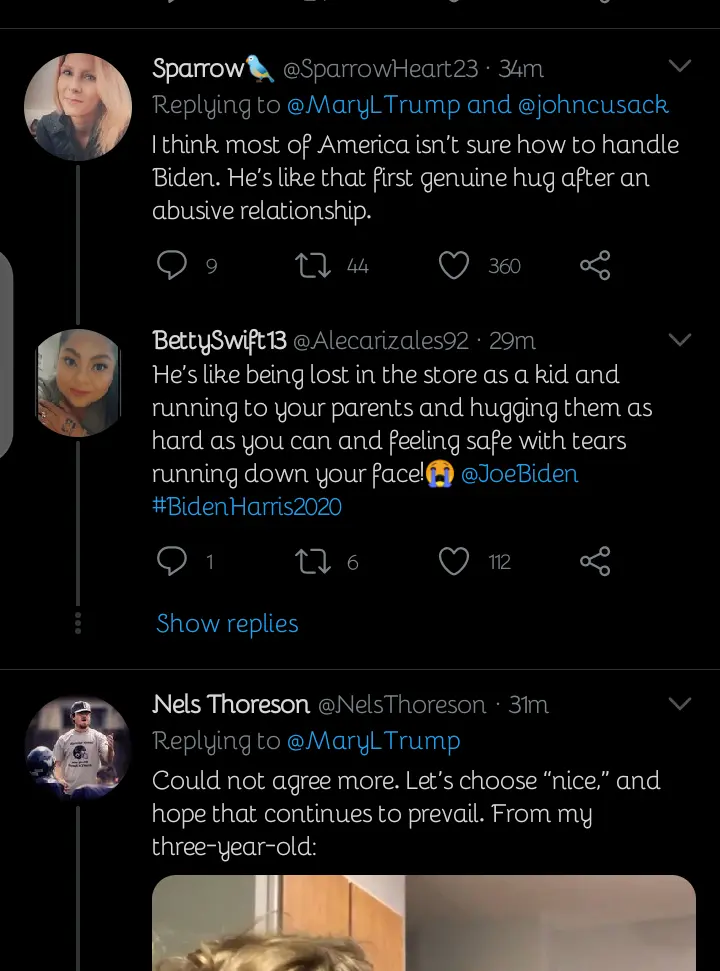Reply to BettySwift13's tweet

coord(173,561)
